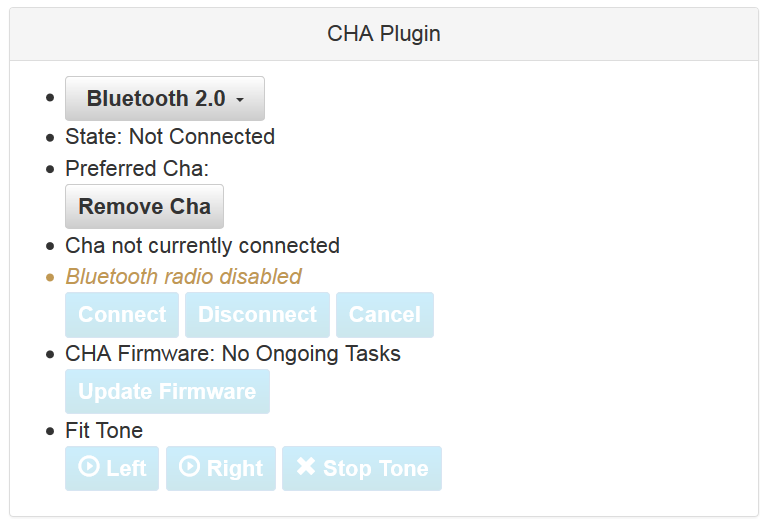Click the 'Fit Tone' label

(104, 431)
